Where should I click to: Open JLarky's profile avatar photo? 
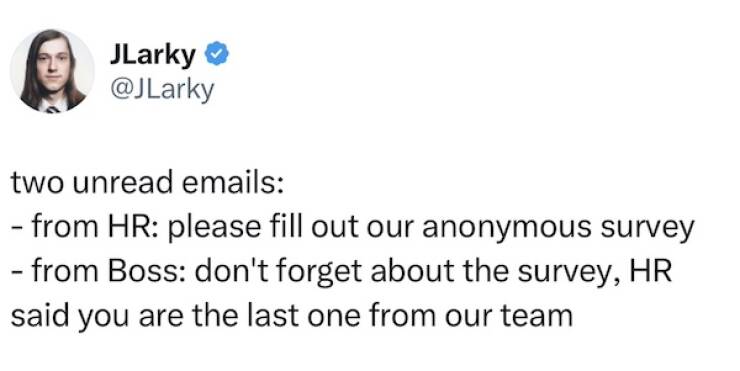tap(52, 71)
